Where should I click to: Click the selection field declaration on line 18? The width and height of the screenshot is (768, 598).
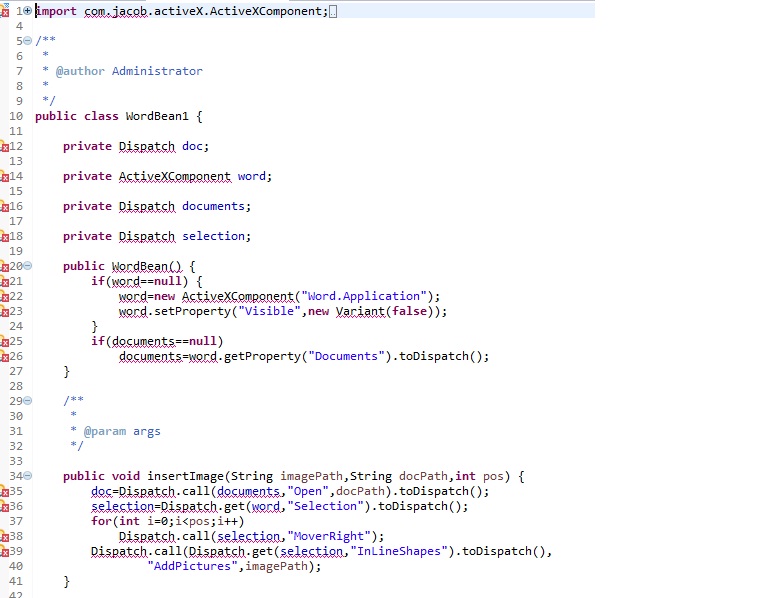tap(213, 236)
